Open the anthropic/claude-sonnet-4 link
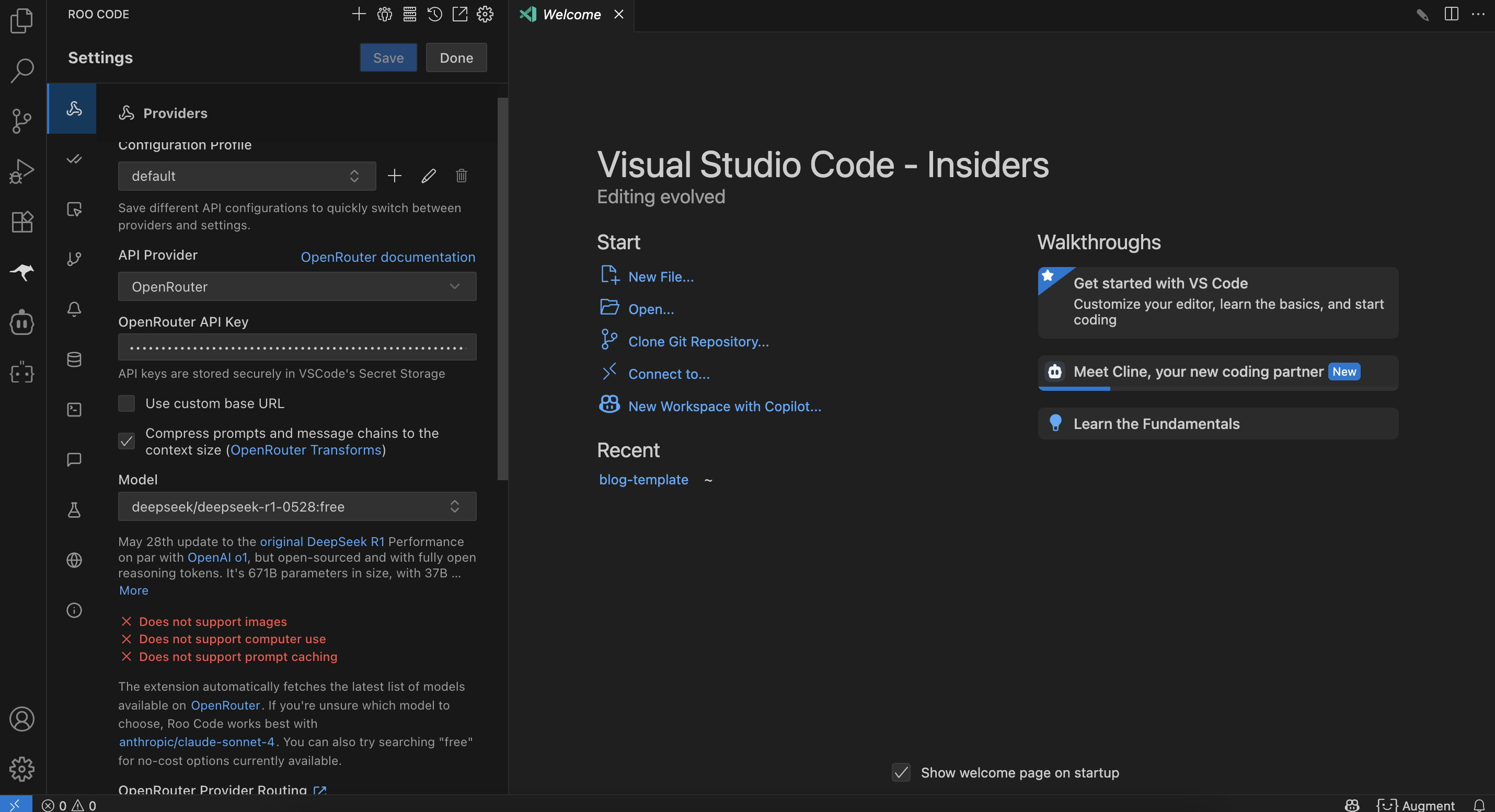1495x812 pixels. point(197,742)
